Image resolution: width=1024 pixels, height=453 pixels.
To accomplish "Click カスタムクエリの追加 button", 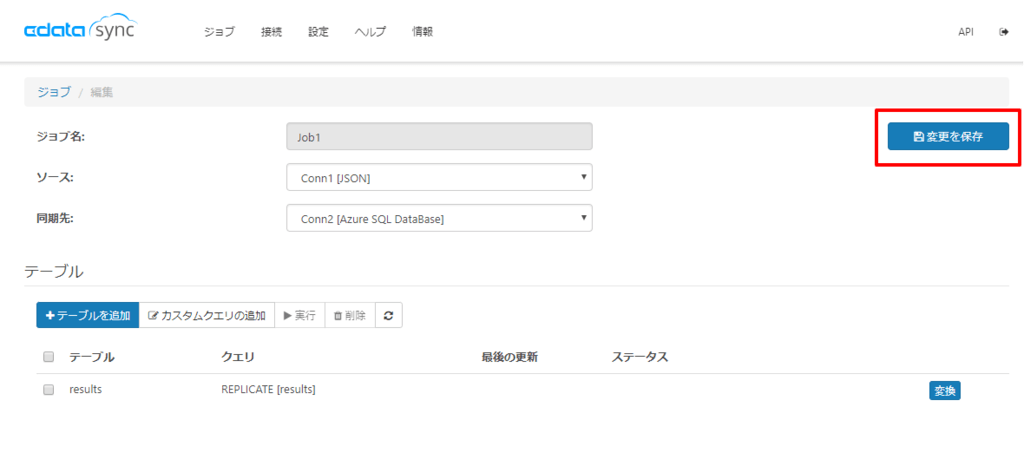I will (x=207, y=315).
